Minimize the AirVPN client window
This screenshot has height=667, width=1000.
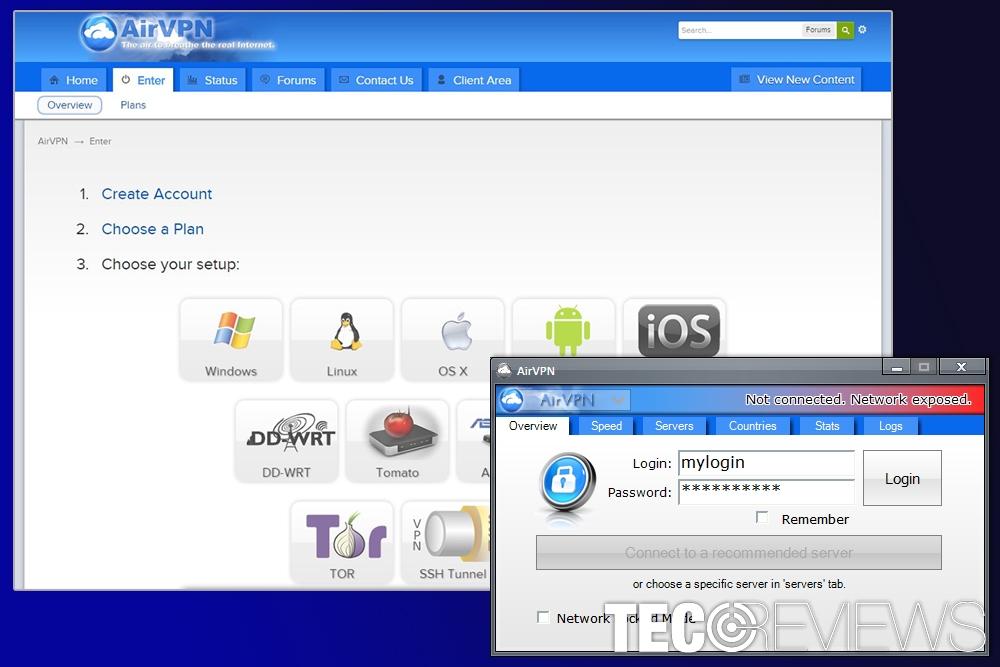point(897,367)
